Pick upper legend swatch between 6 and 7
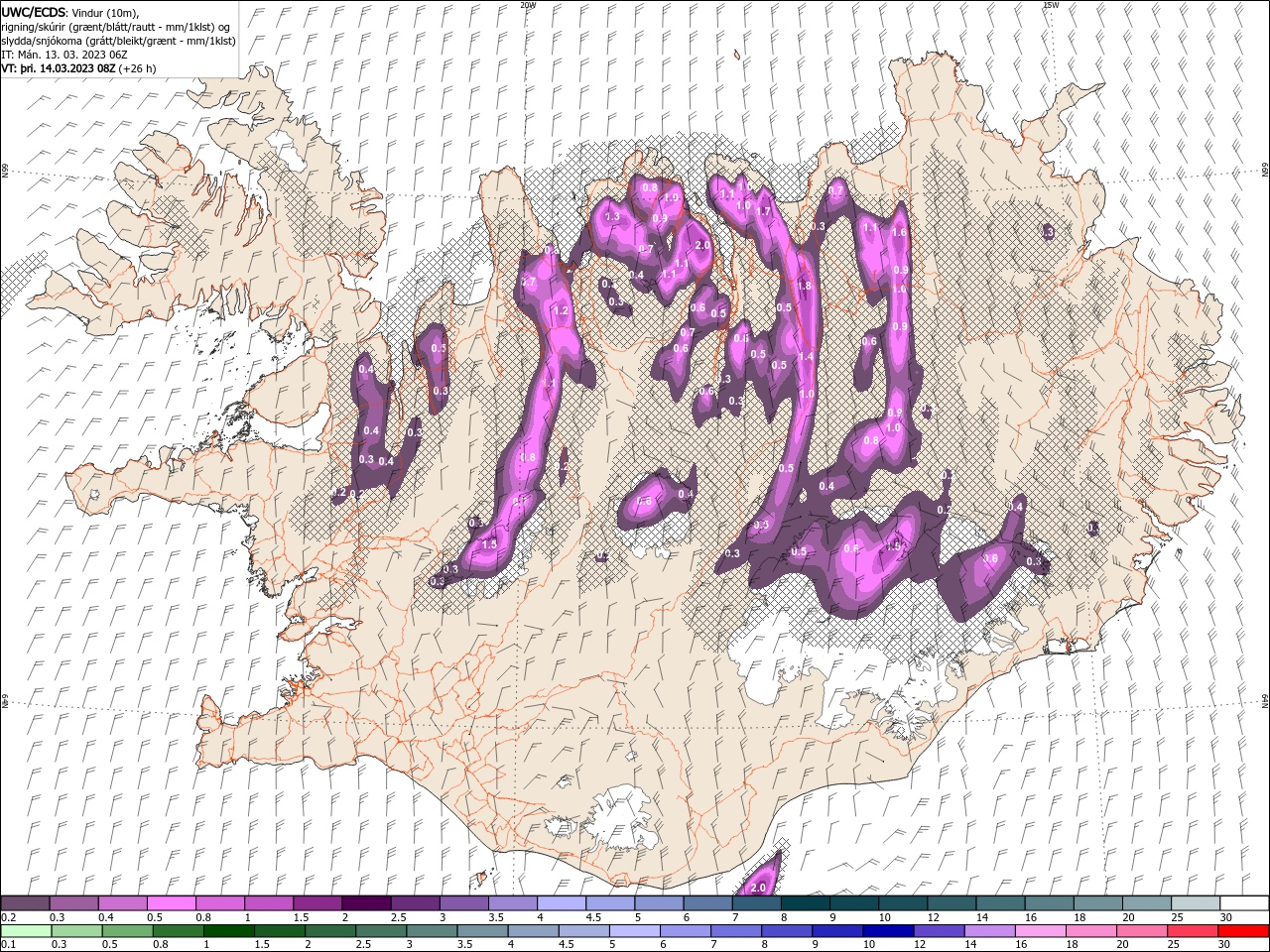Image resolution: width=1270 pixels, height=952 pixels. (x=707, y=903)
